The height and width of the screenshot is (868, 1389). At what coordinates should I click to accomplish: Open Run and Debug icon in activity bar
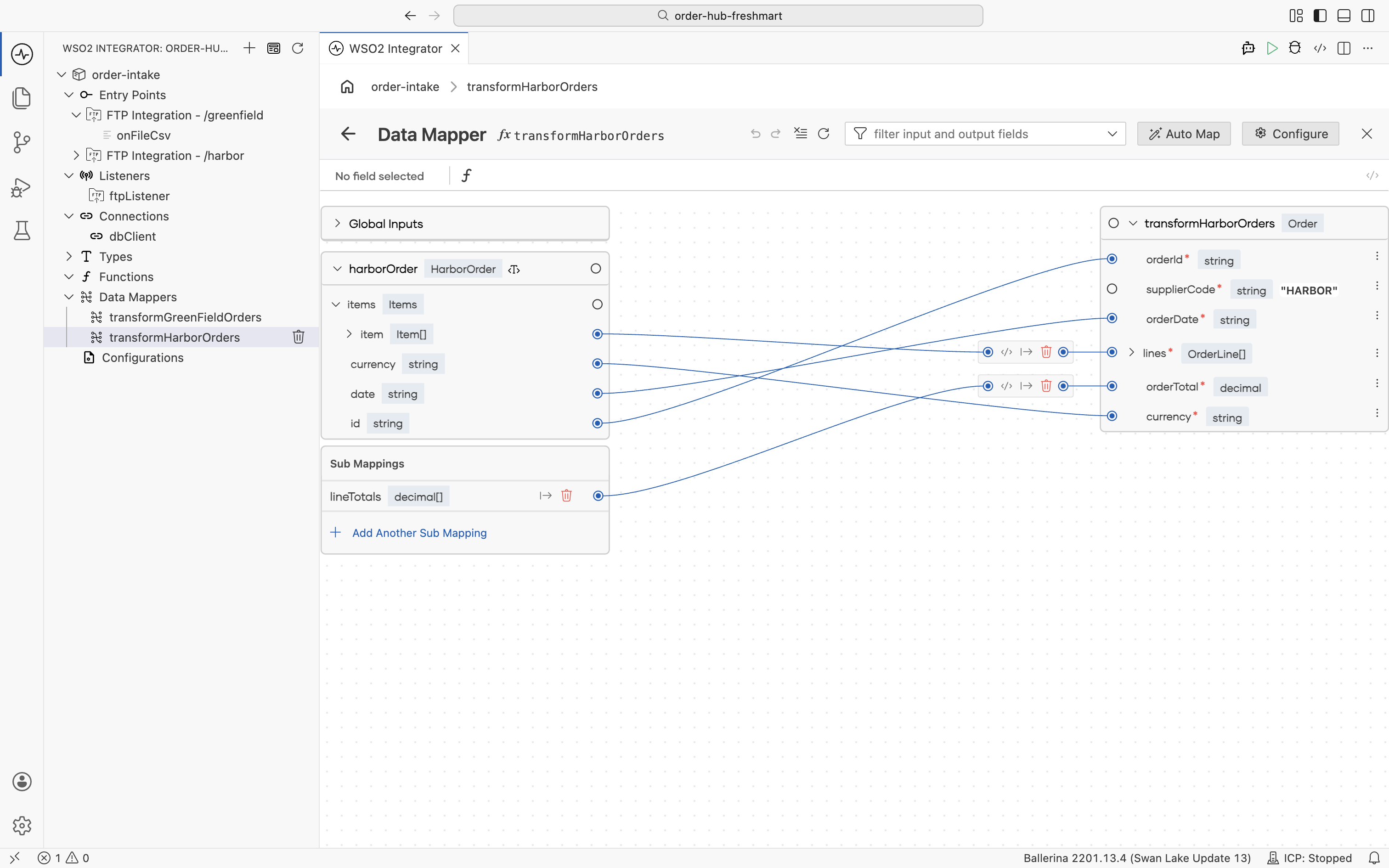click(22, 187)
